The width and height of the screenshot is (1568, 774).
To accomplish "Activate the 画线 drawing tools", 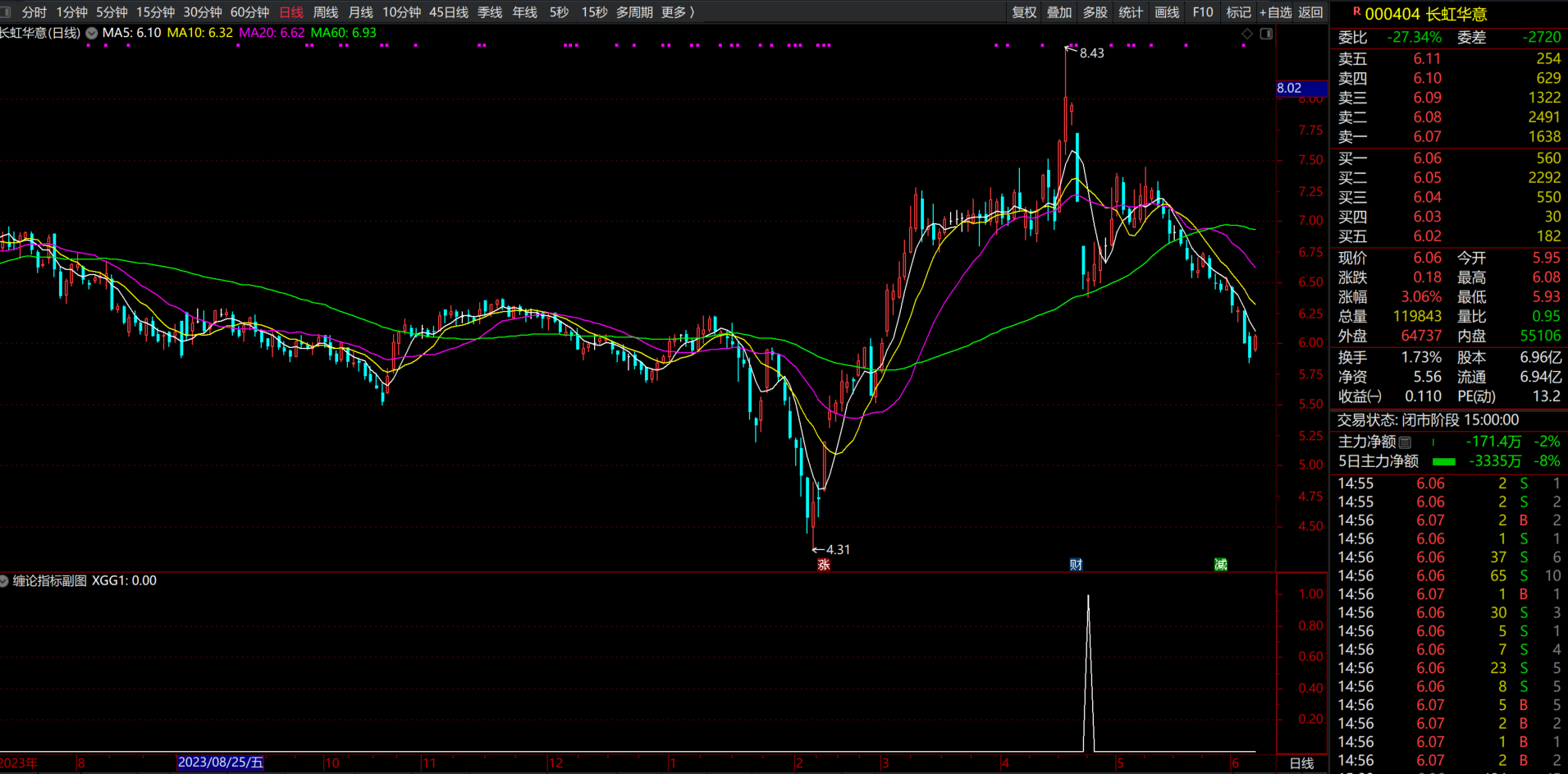I will (x=1167, y=12).
